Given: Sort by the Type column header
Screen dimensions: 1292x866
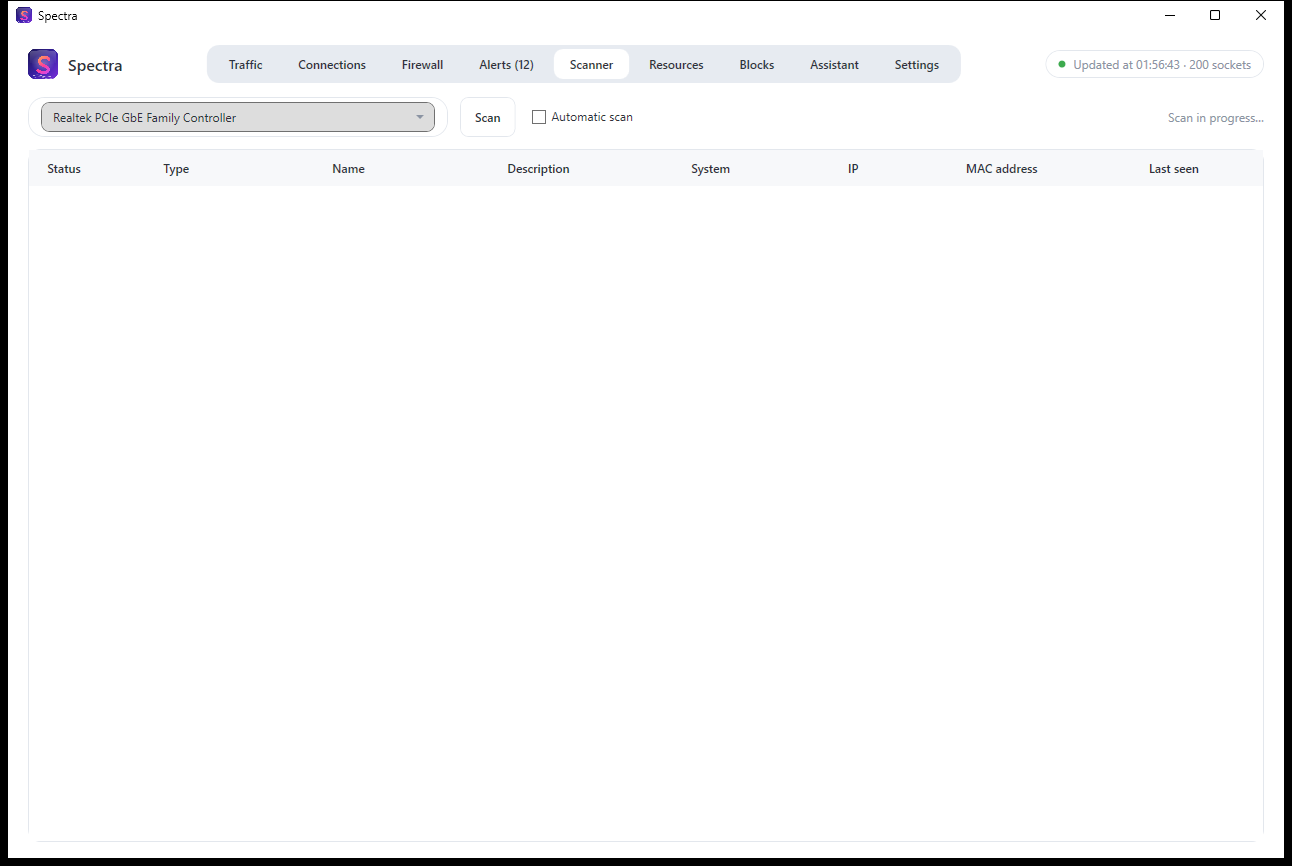Looking at the screenshot, I should [176, 169].
